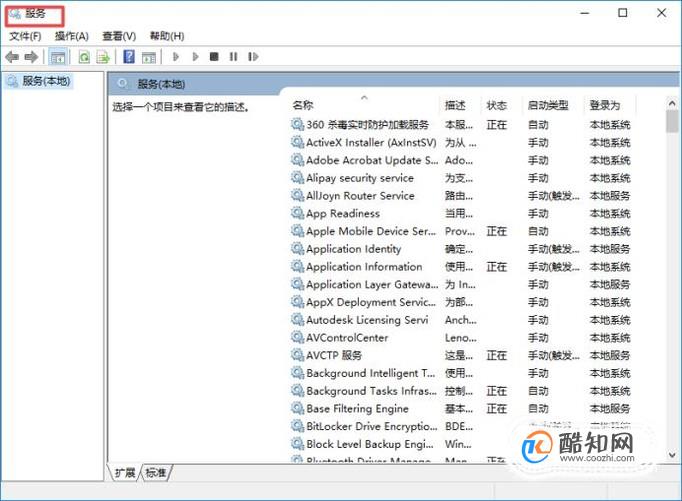682x501 pixels.
Task: Select the 360 杀毒实时防护加载服务 row
Action: click(x=461, y=125)
